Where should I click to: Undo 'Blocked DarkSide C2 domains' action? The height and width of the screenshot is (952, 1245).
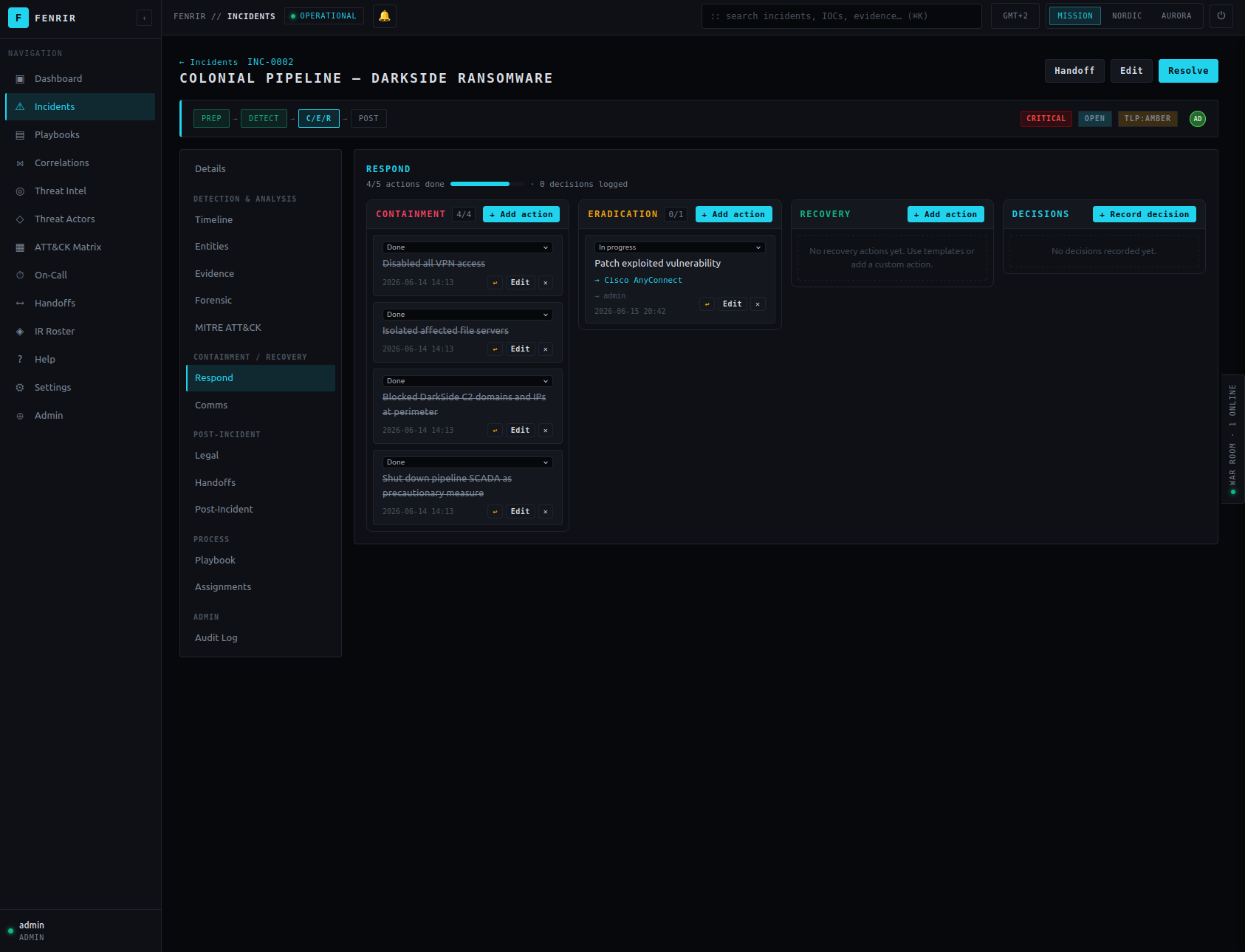click(495, 431)
